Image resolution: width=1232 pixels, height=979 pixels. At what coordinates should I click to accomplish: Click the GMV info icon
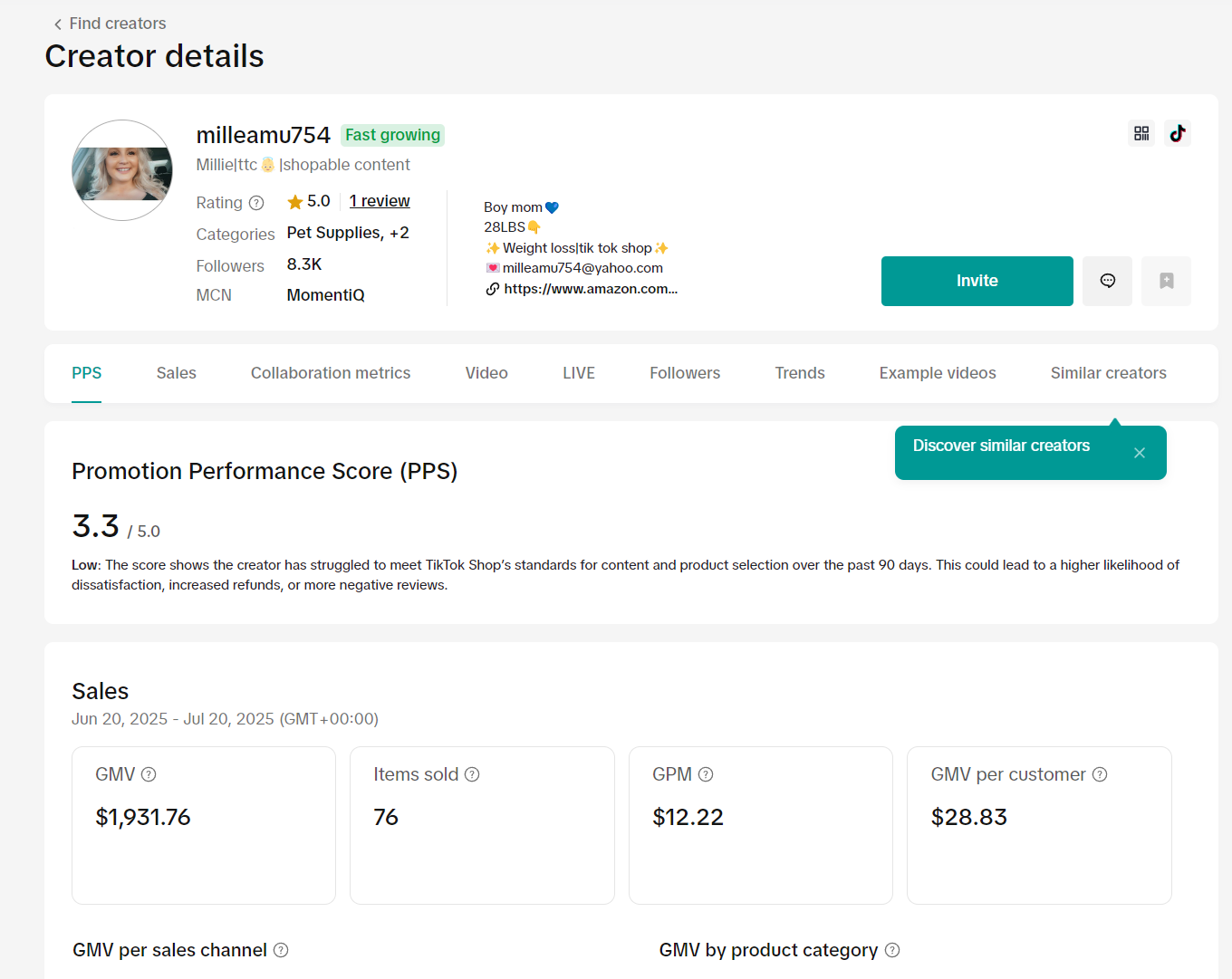pos(149,774)
